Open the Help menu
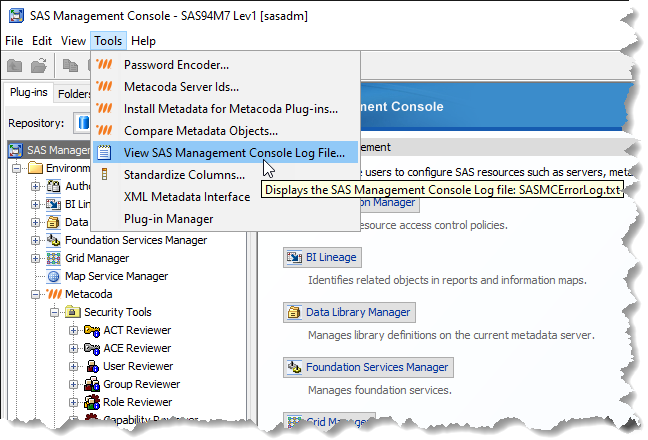 (143, 41)
